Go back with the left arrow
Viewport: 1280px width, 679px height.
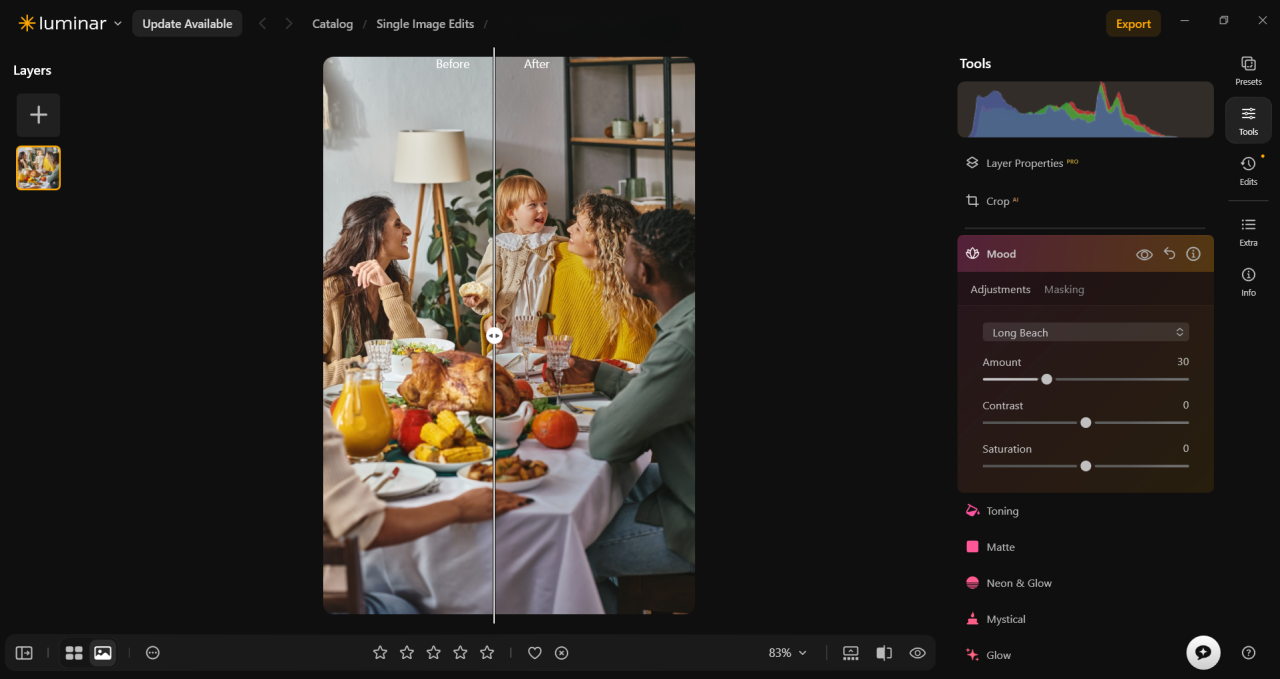point(262,23)
